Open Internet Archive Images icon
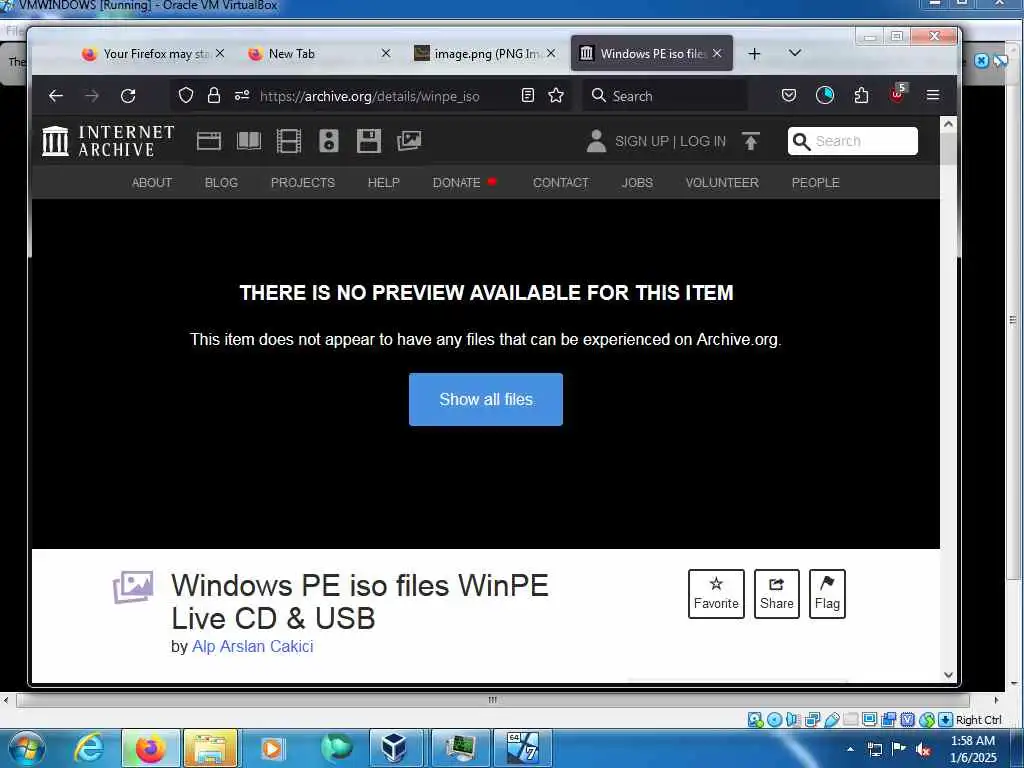The width and height of the screenshot is (1024, 768). coord(409,141)
